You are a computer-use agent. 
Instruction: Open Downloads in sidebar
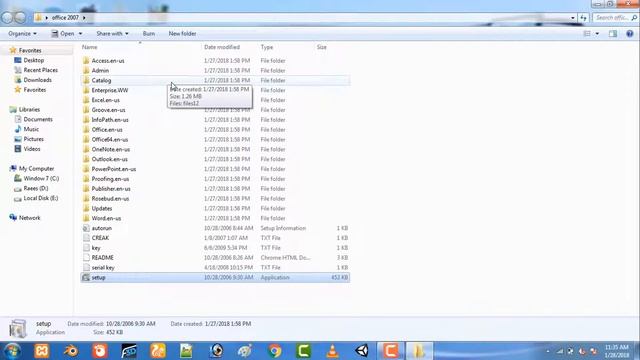[x=38, y=80]
